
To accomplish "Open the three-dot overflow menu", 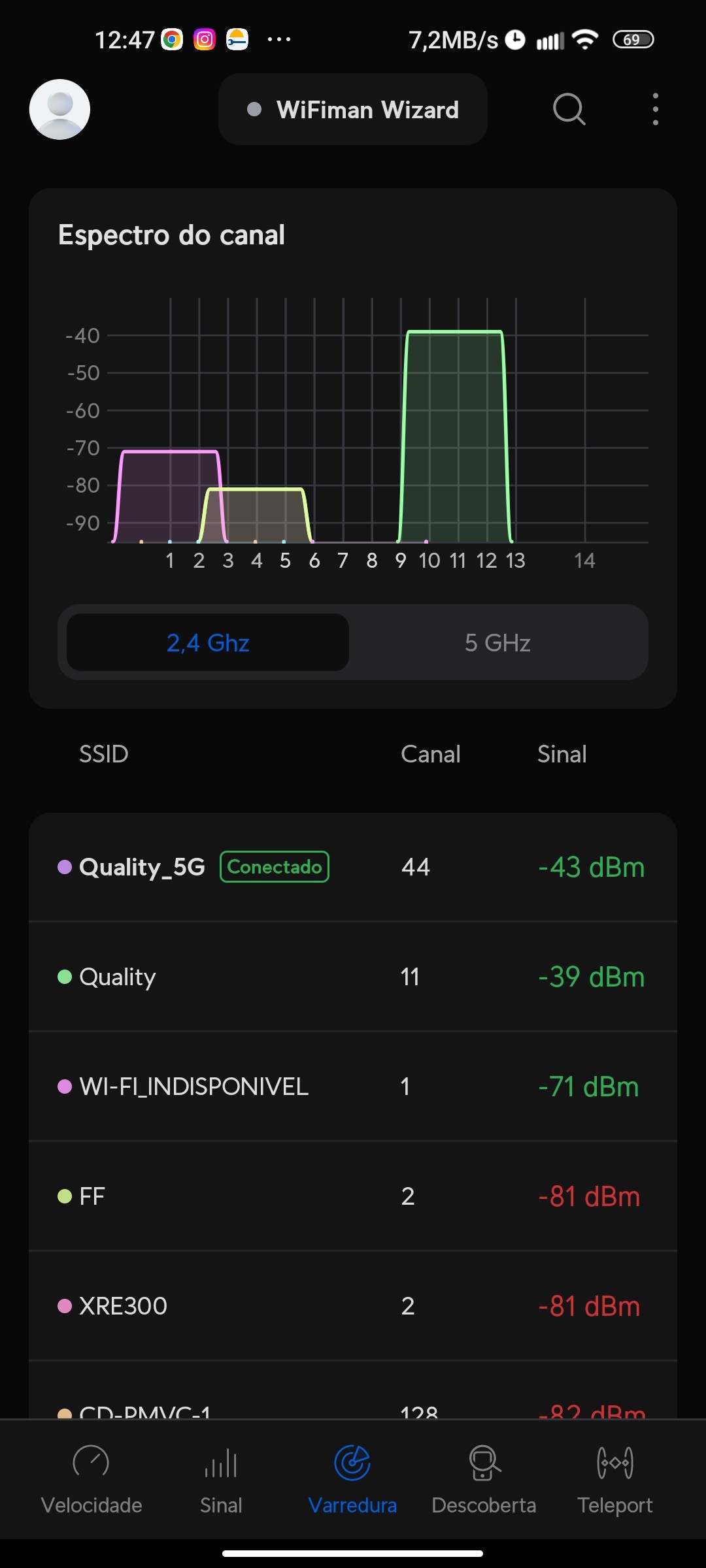I will pos(655,109).
